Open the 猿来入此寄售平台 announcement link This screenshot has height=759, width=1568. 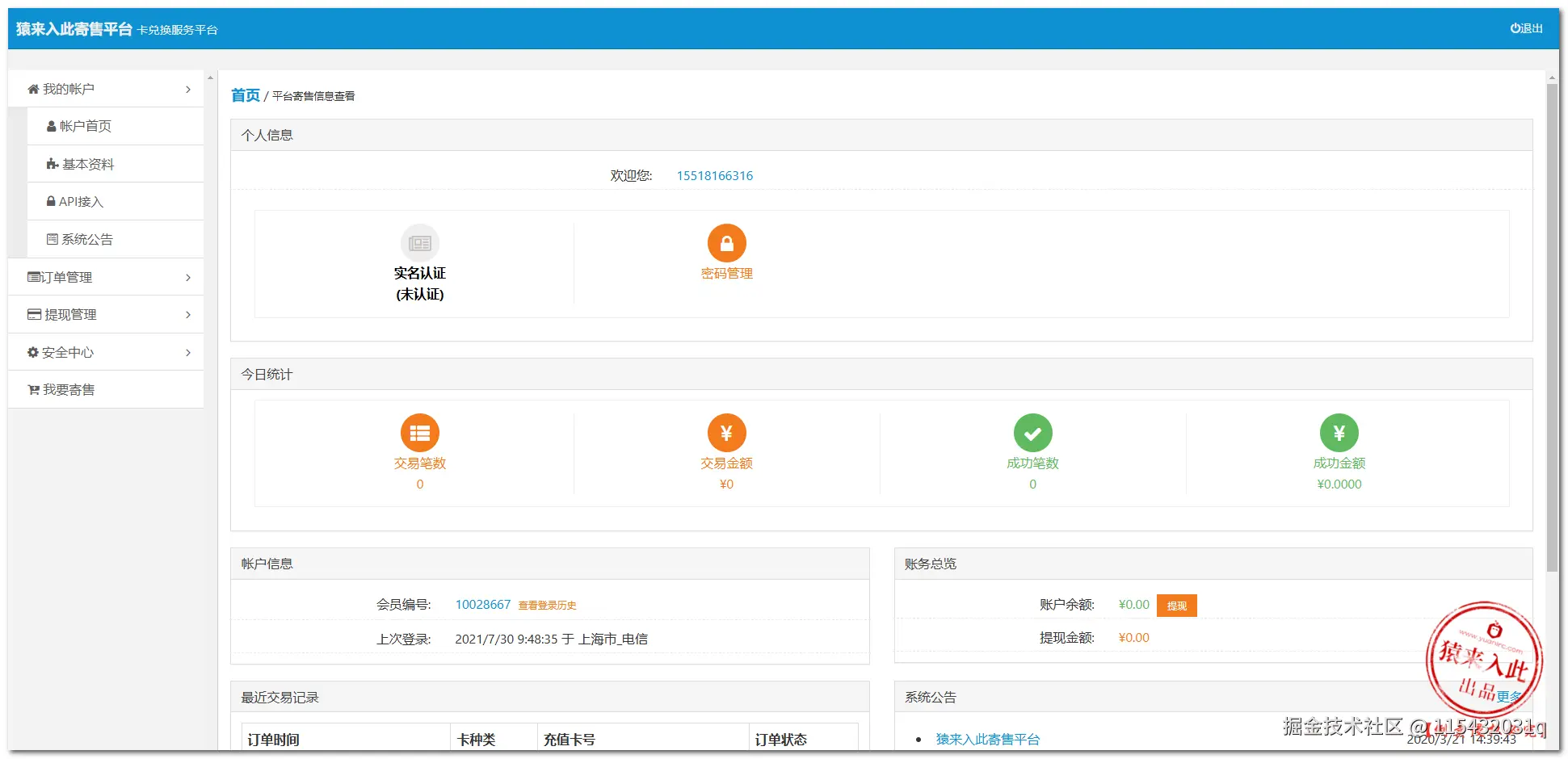988,739
